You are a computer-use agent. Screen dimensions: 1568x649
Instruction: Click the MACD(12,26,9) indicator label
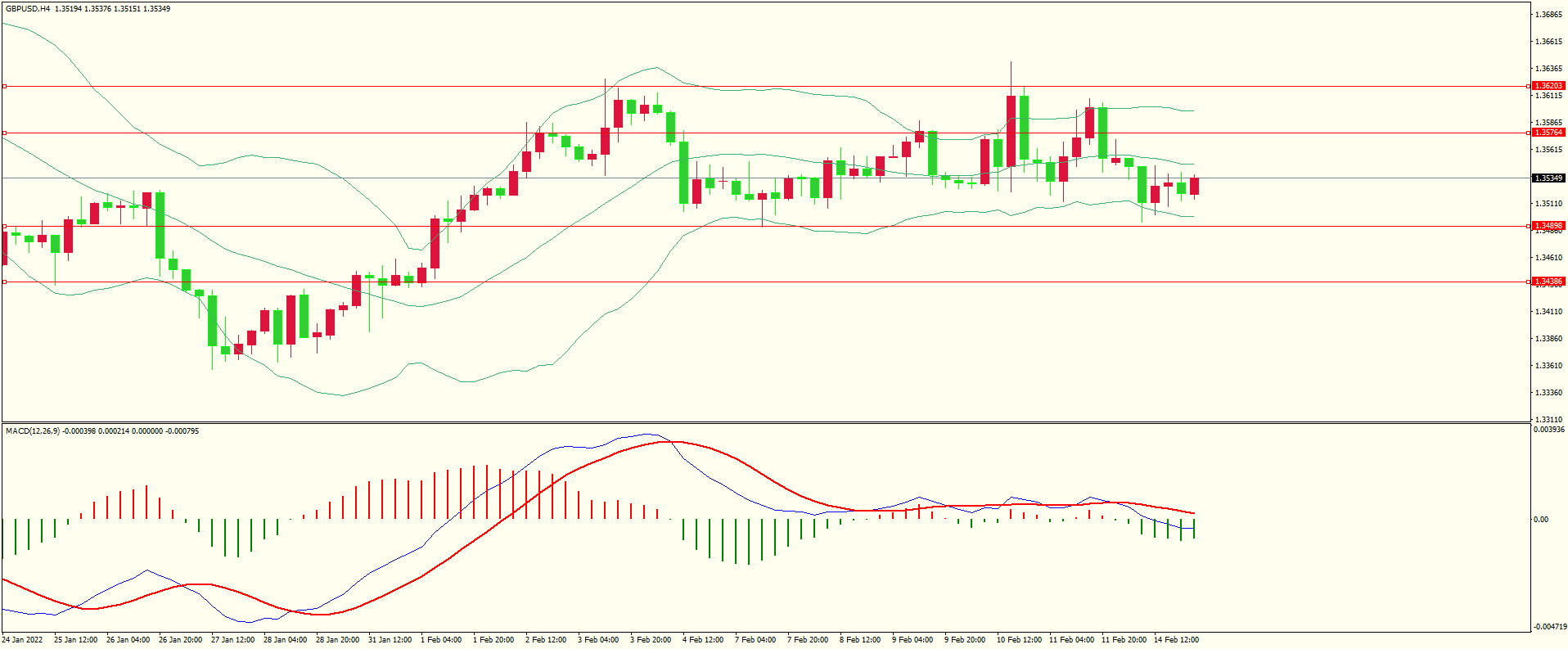tap(33, 431)
